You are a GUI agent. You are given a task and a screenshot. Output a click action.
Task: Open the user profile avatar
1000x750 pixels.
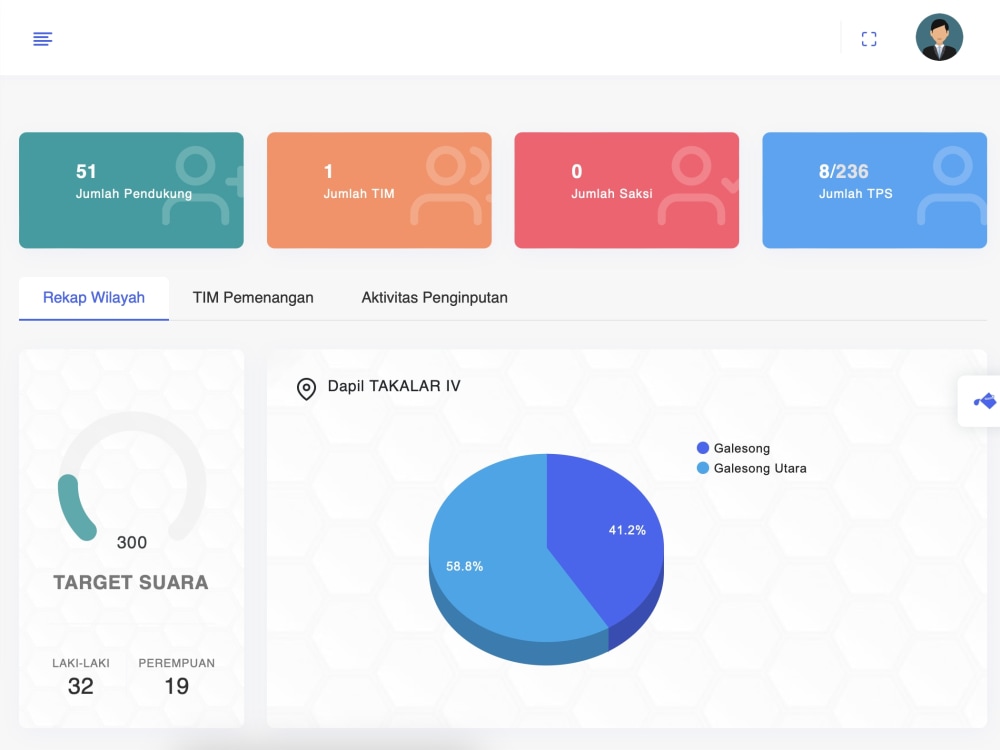click(939, 37)
